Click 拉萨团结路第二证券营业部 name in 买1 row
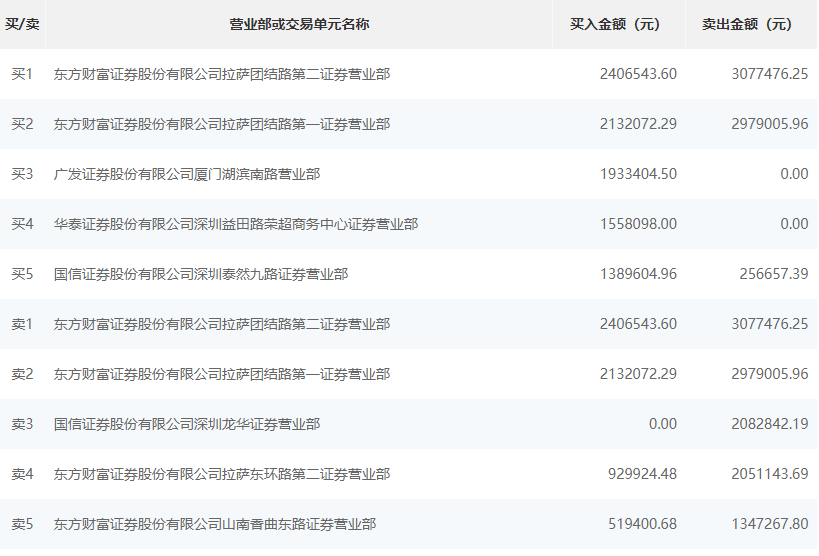The height and width of the screenshot is (556, 819). coord(222,74)
